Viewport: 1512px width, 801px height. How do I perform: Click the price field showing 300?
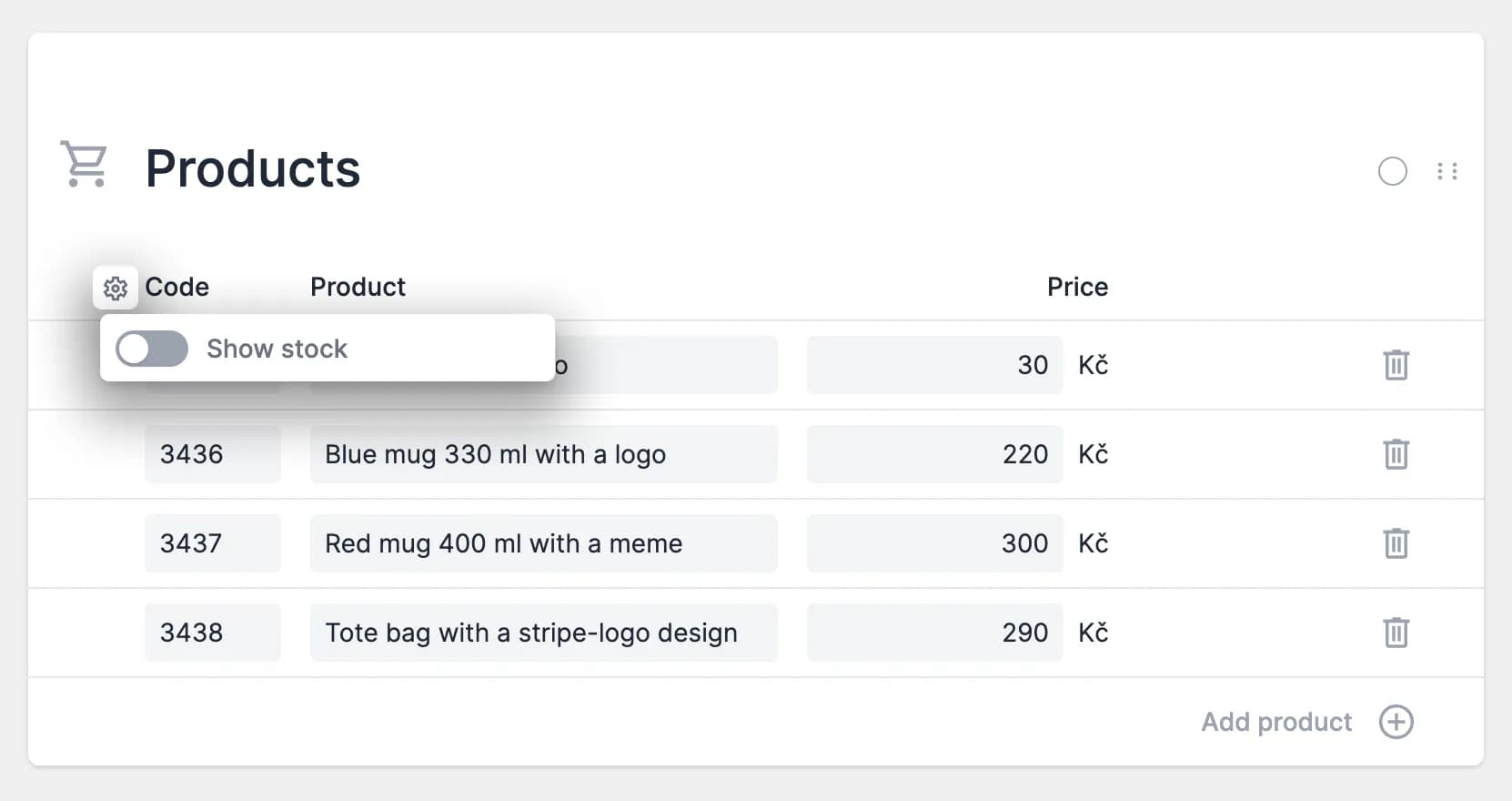click(x=934, y=543)
